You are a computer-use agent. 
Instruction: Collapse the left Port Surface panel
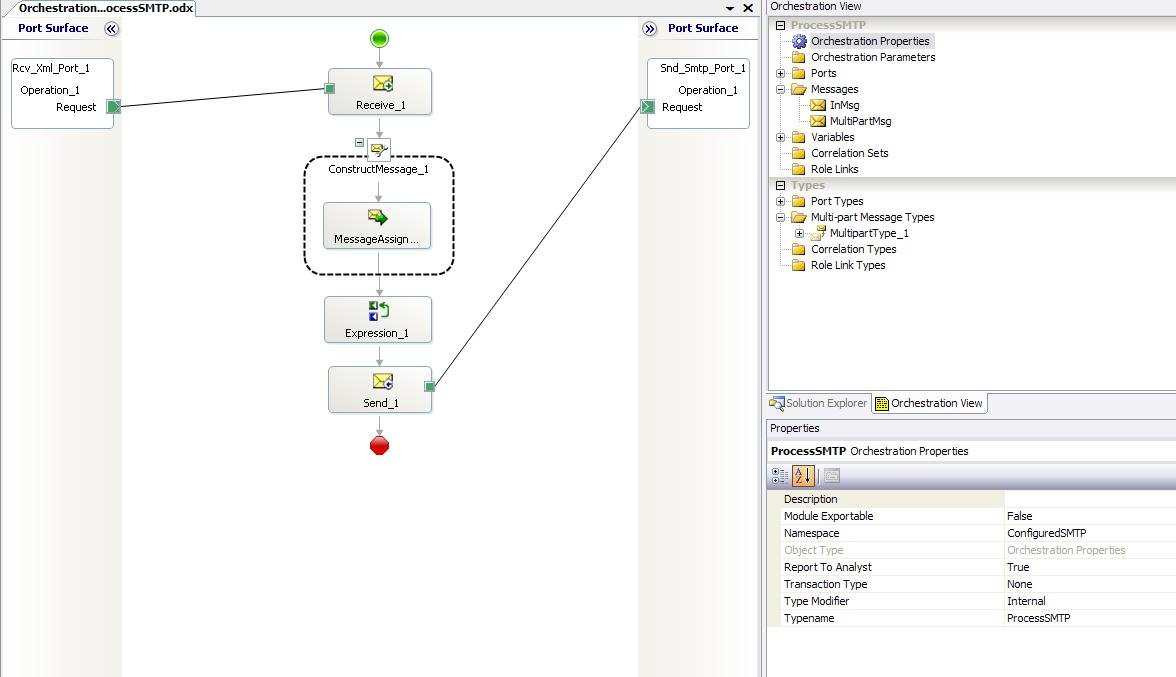[111, 28]
